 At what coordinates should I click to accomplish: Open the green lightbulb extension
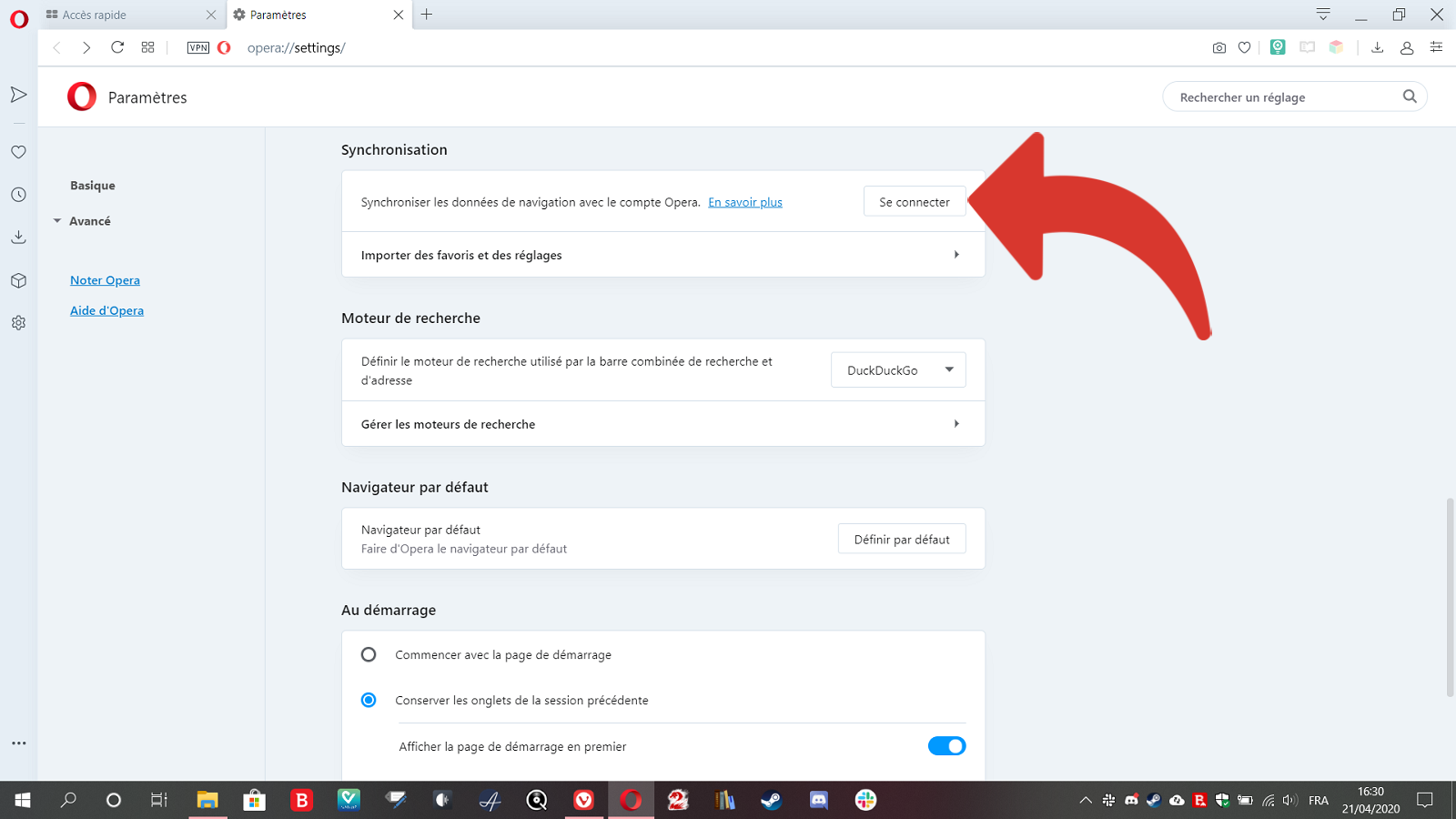pyautogui.click(x=1278, y=47)
